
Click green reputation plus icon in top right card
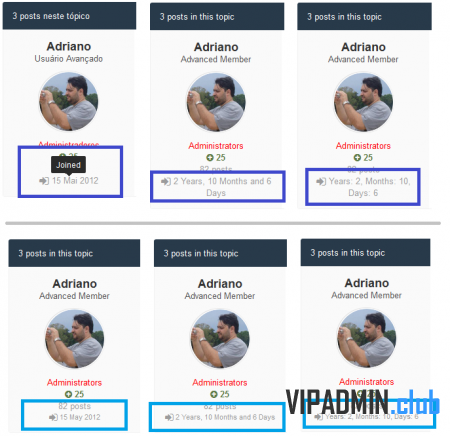(357, 158)
